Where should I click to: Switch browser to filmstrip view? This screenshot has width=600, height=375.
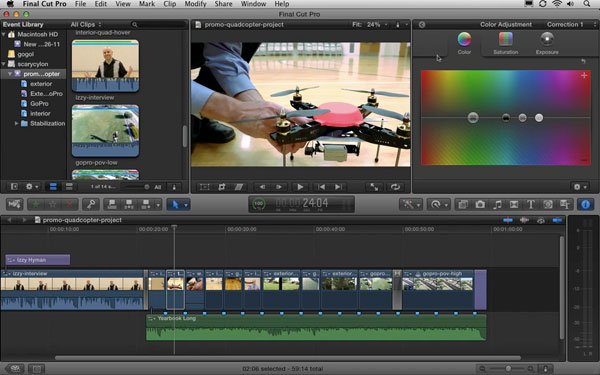click(53, 187)
